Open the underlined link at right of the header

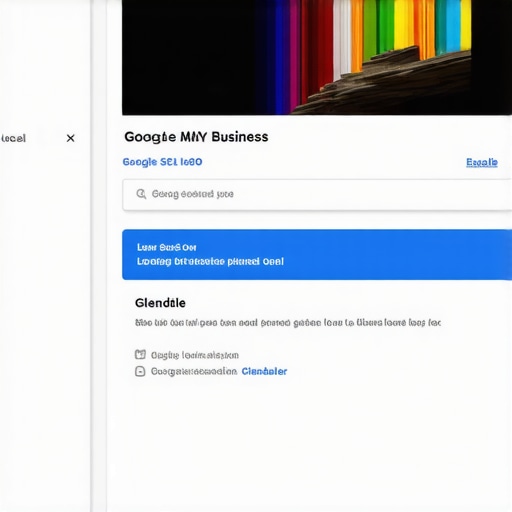[482, 162]
